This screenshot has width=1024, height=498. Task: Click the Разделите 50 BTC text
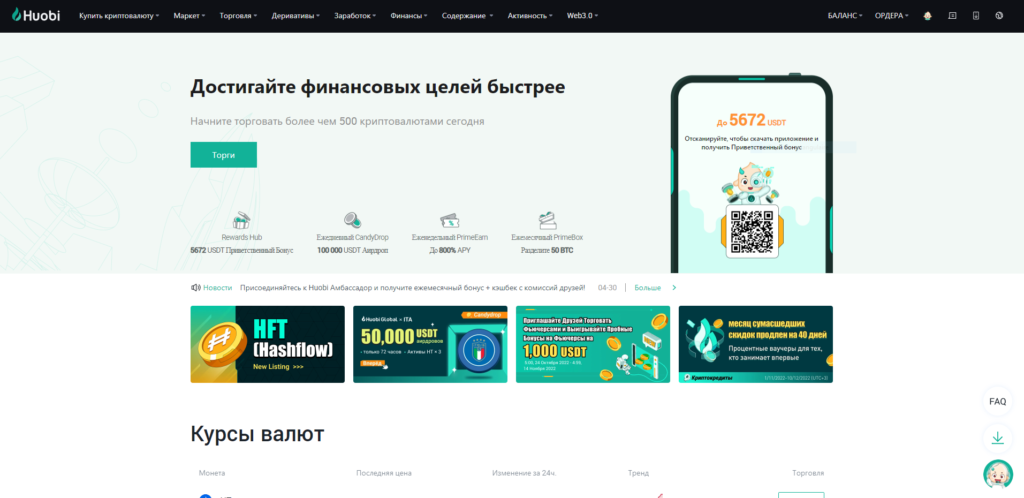pos(547,251)
